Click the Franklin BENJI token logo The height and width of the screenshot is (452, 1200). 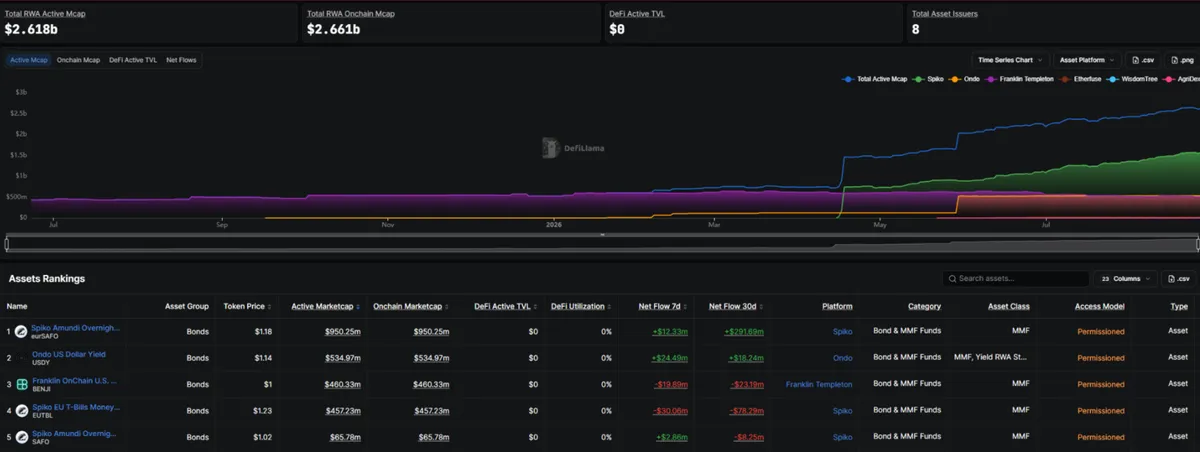21,384
